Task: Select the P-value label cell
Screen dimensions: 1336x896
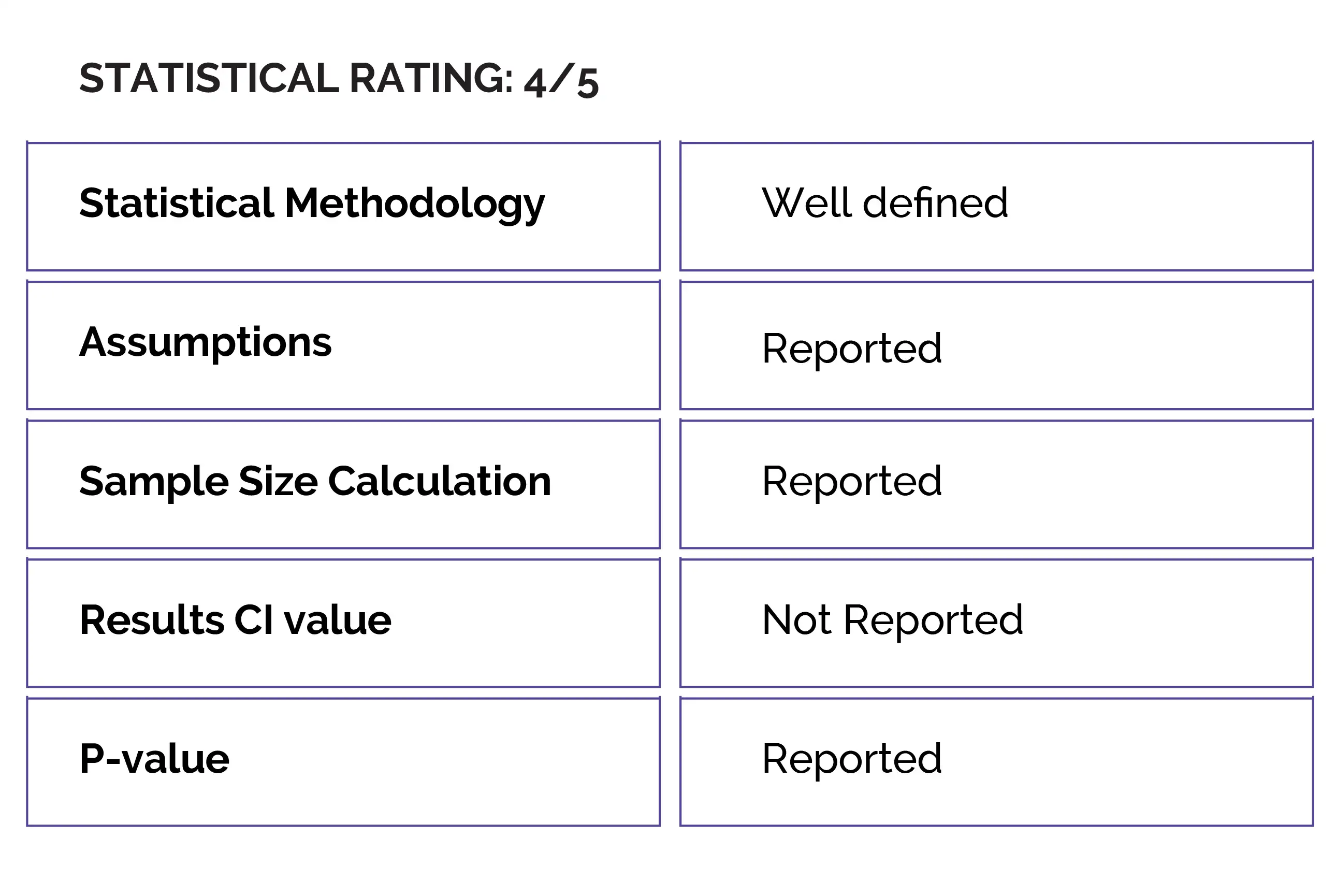Action: pos(343,762)
